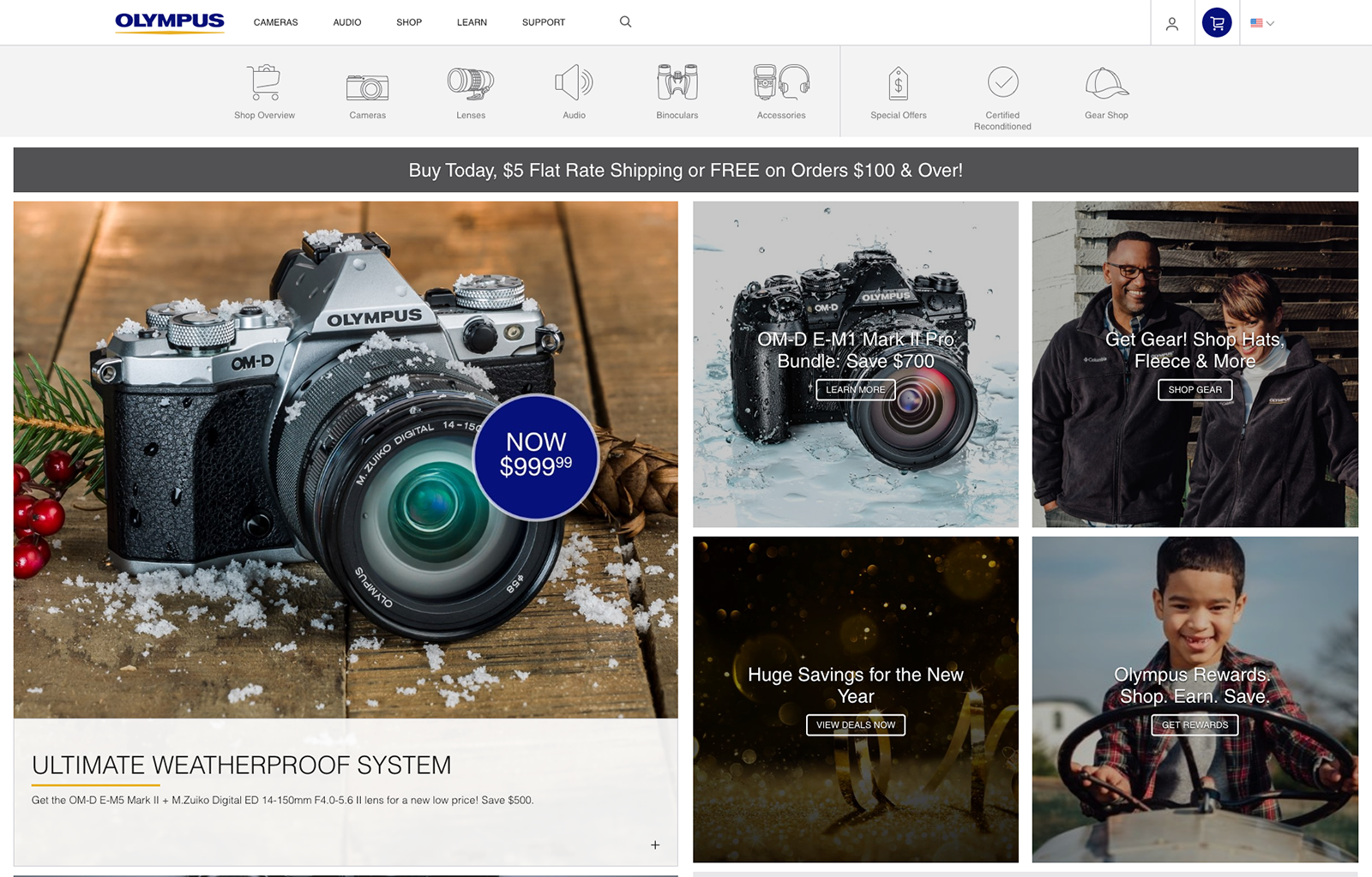The height and width of the screenshot is (877, 1372).
Task: Select the Gear Shop cap icon
Action: (1107, 83)
